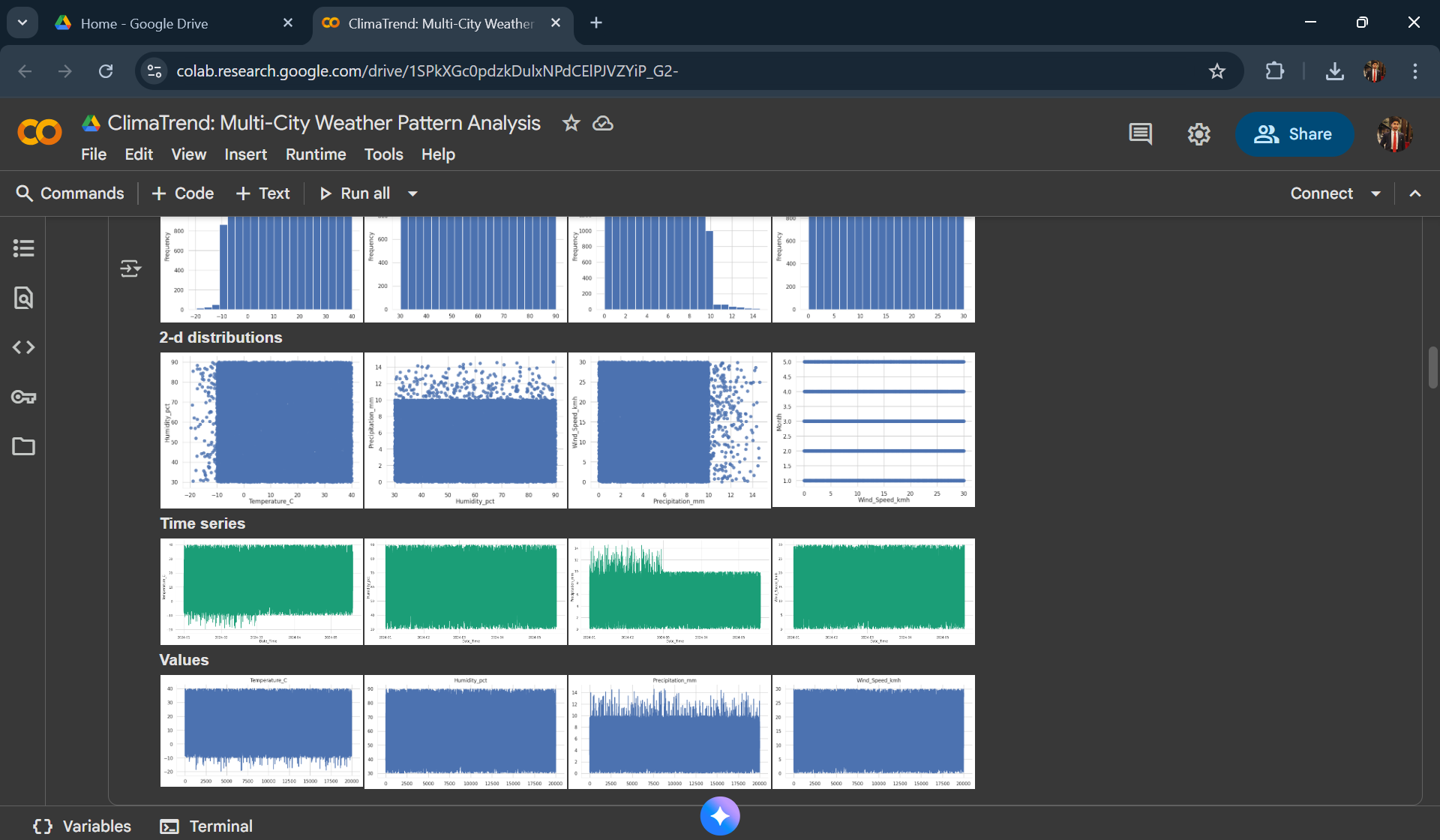Click the Share button
Screen dimensions: 1440x840
[x=1294, y=134]
